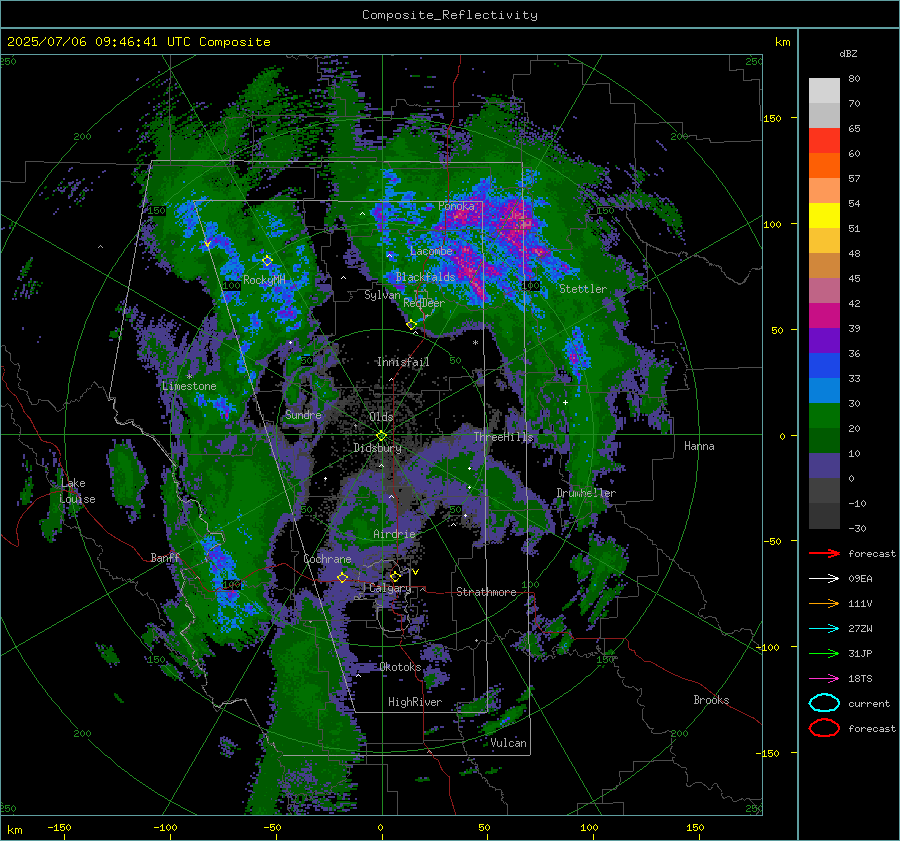
Task: Click the yellow diamond marker below Cochrane
Action: (343, 577)
